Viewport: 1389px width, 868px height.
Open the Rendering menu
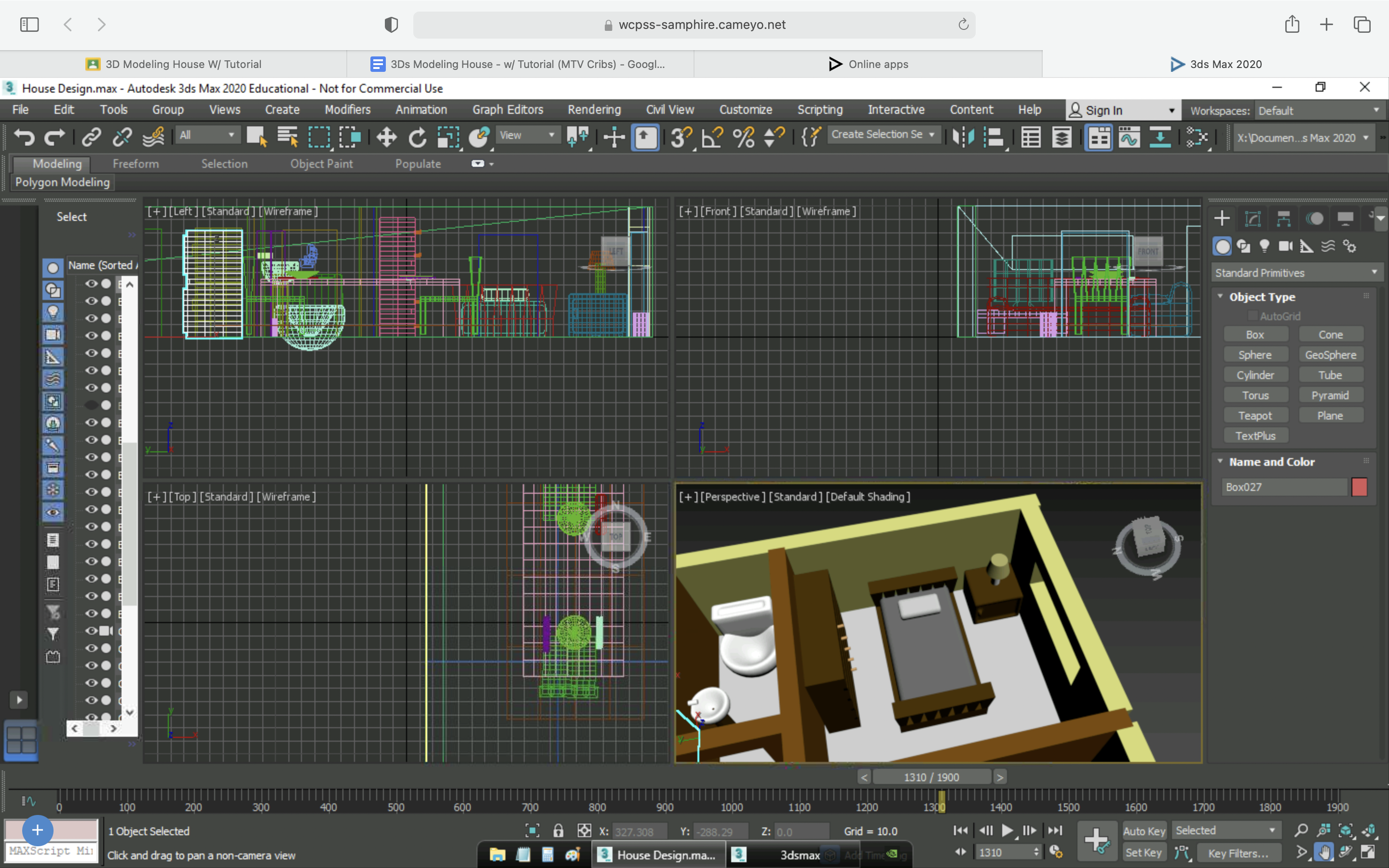click(x=594, y=109)
